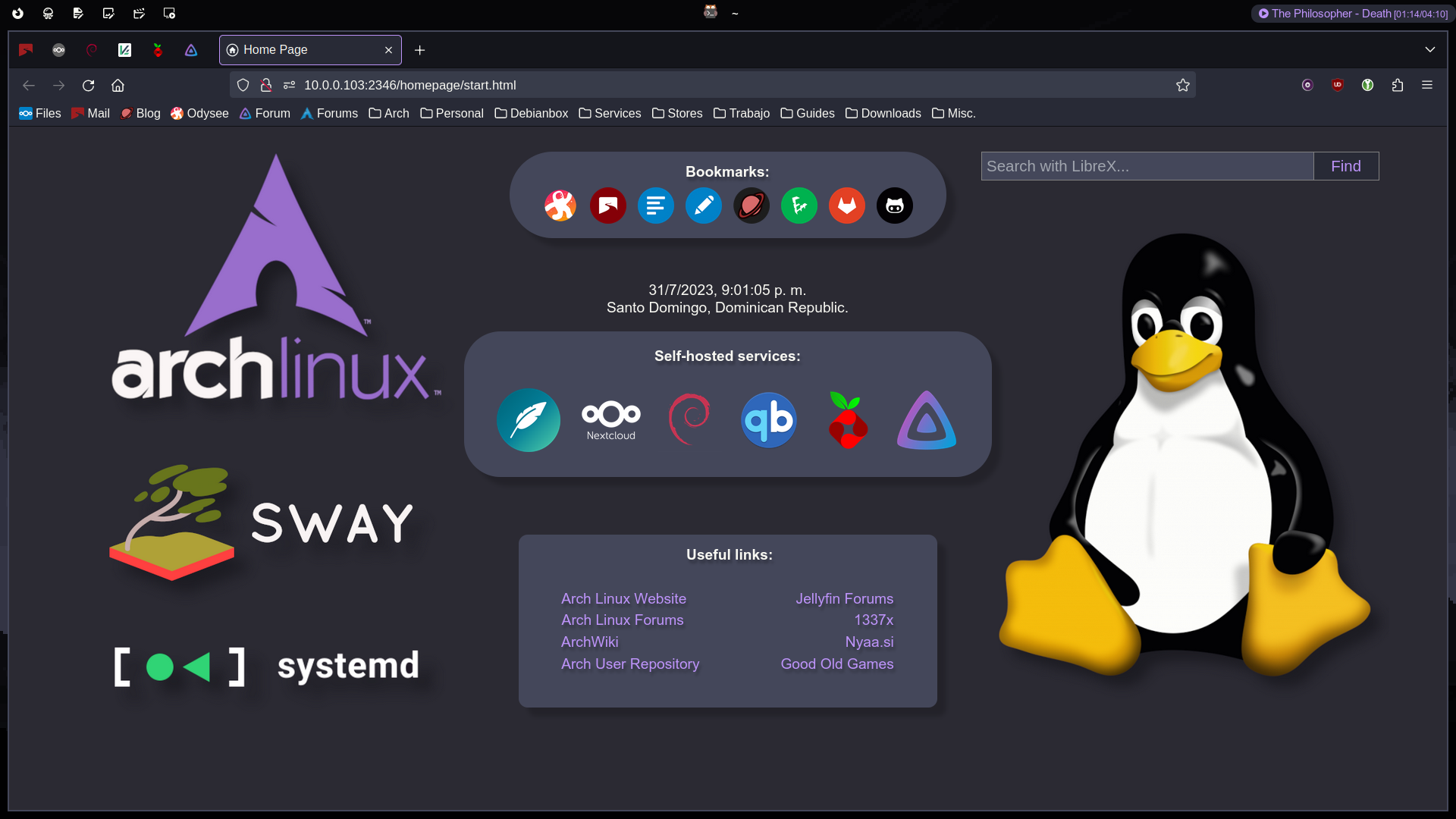
Task: Open the browser hamburger application menu
Action: 1427,85
